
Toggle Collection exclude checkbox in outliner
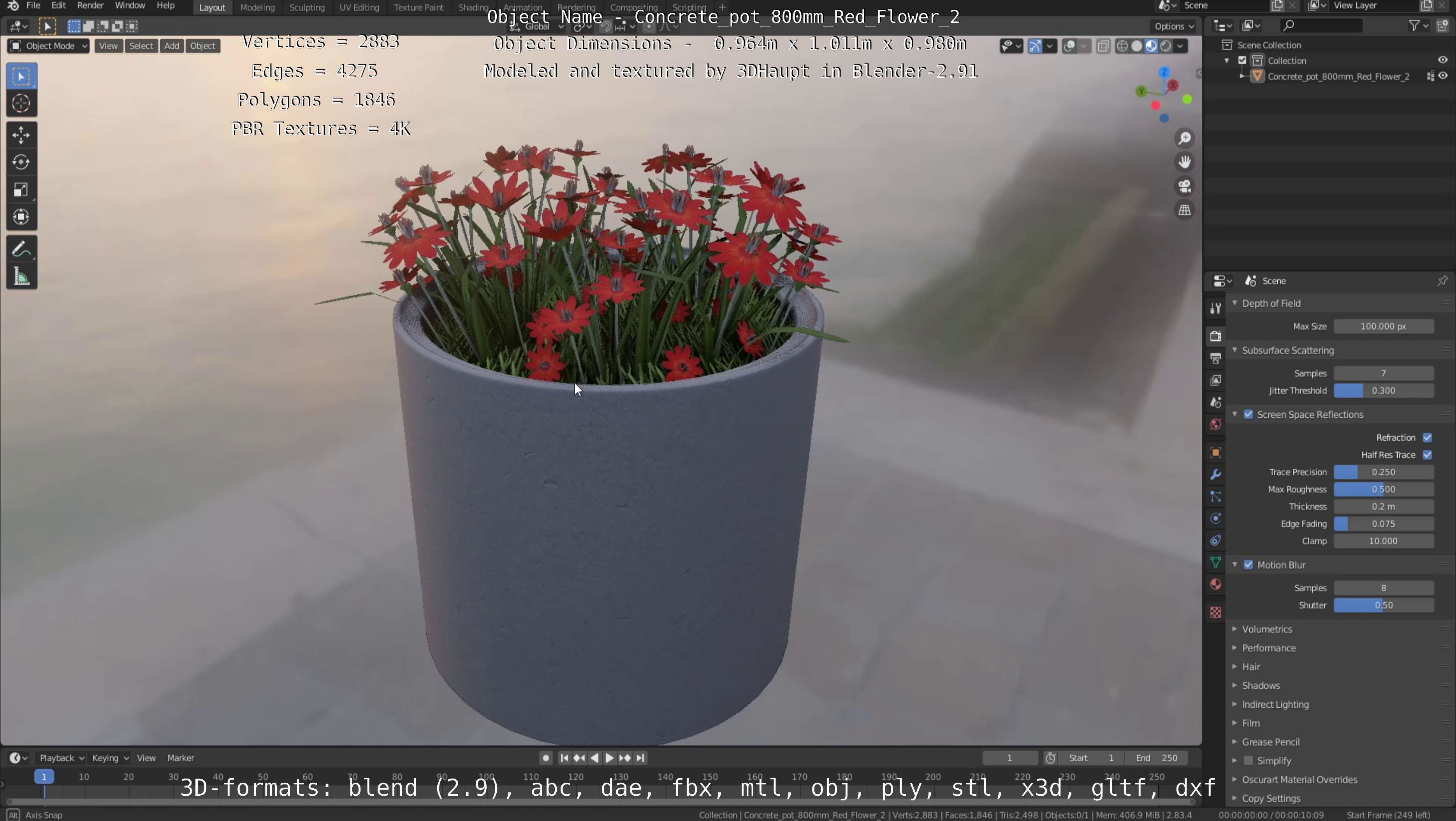tap(1242, 60)
